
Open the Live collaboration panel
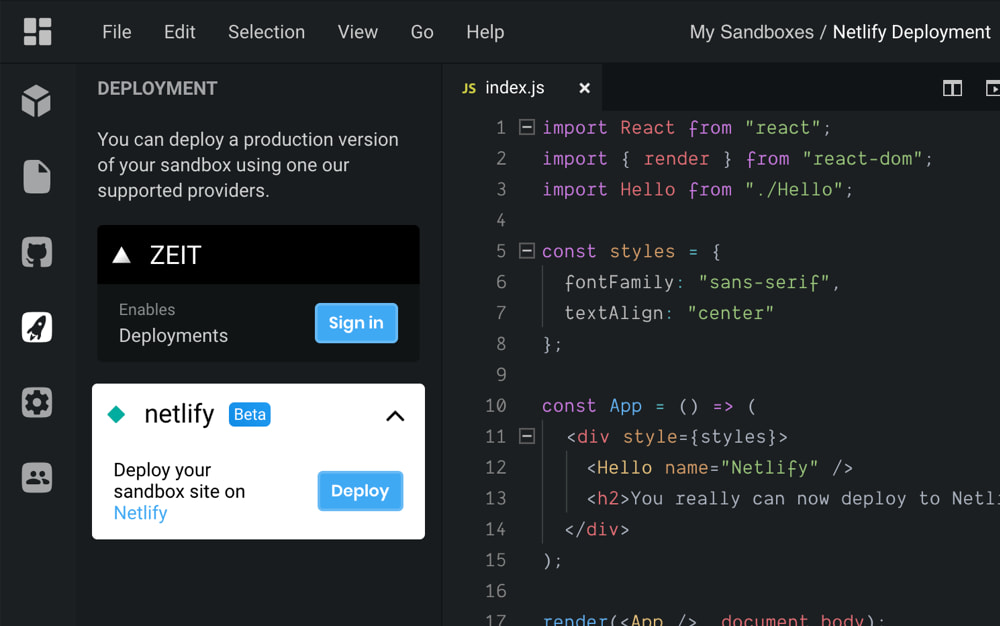tap(37, 477)
